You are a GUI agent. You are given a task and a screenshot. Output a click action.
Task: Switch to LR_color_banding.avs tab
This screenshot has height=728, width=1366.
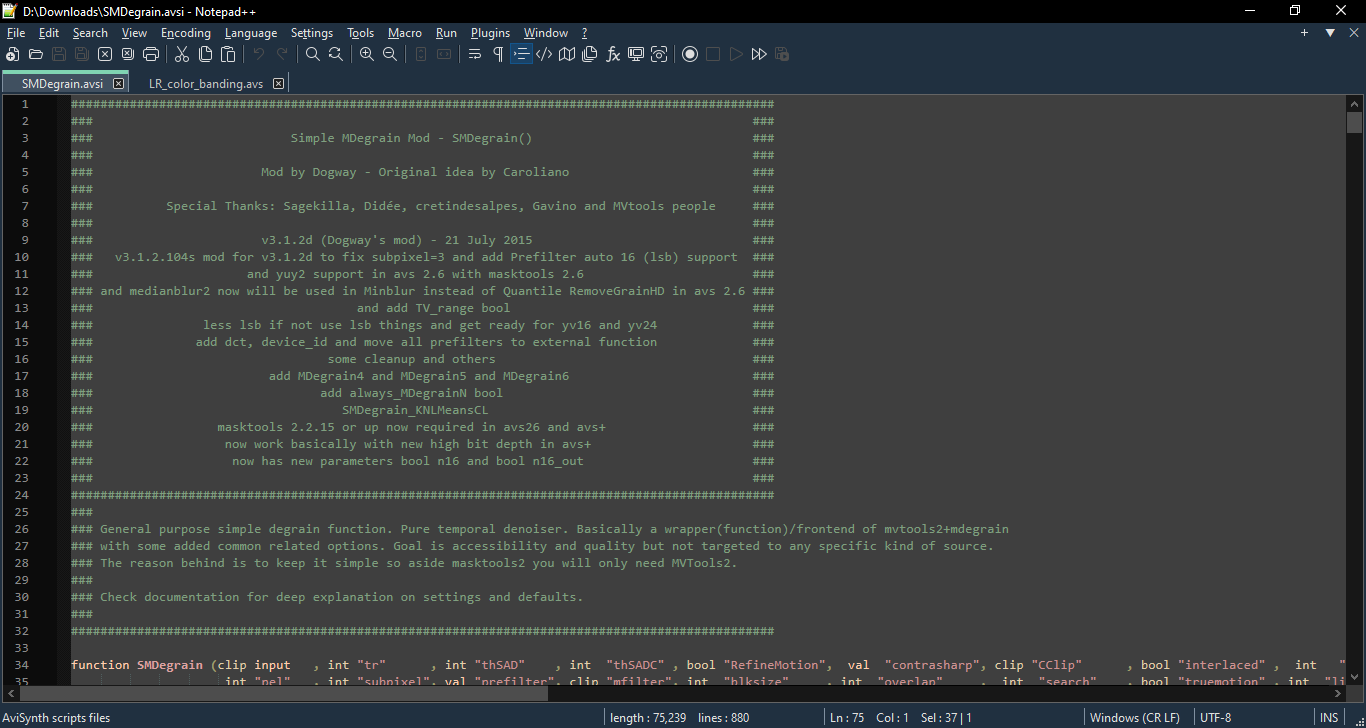tap(206, 84)
